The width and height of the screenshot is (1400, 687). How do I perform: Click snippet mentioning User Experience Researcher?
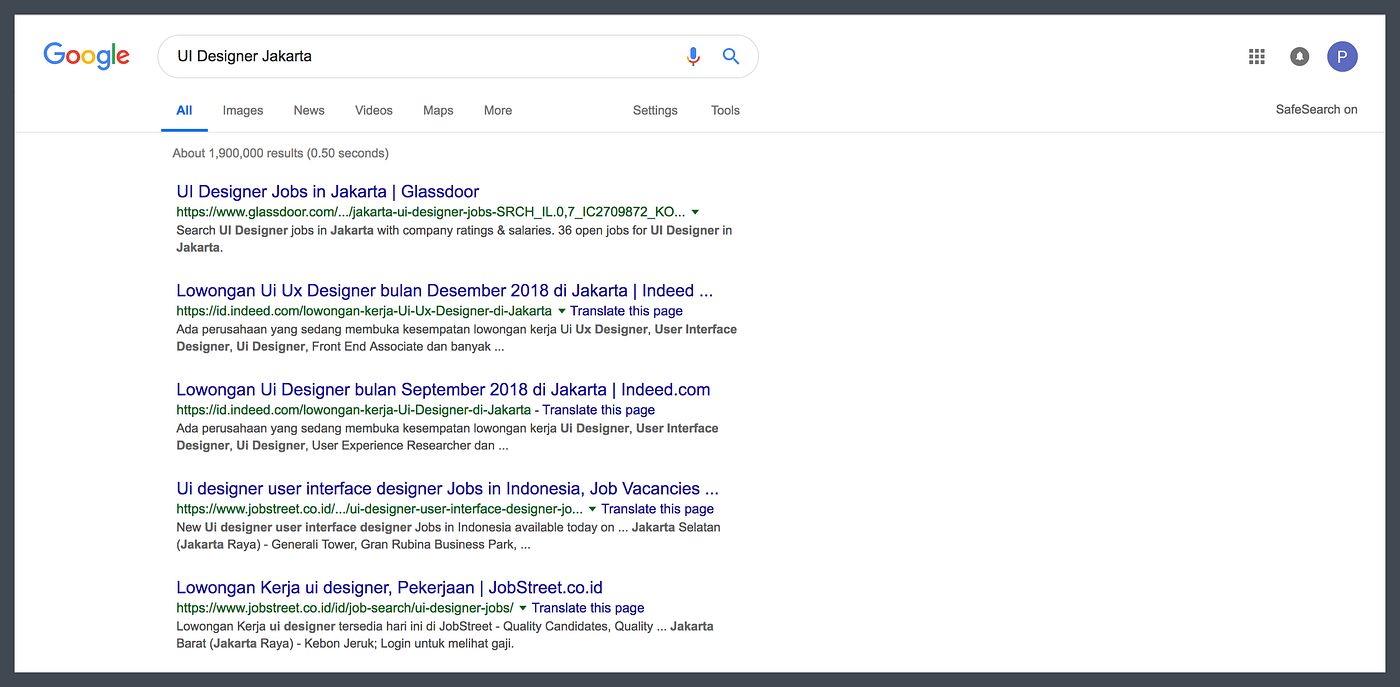pyautogui.click(x=447, y=437)
